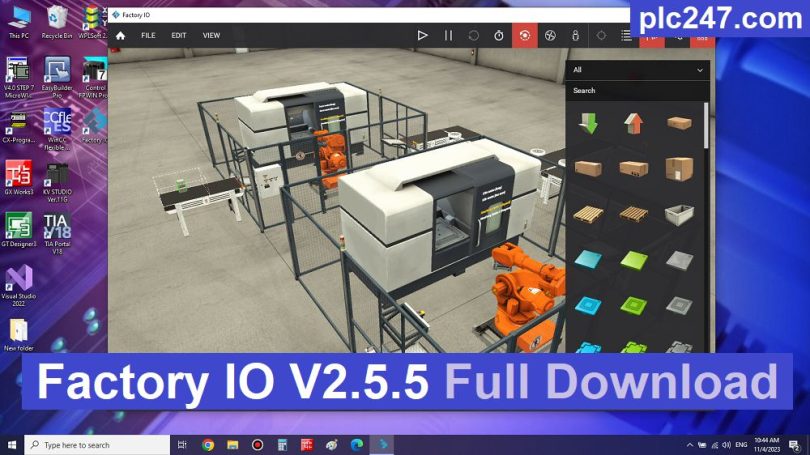Screen dimensions: 810x455
Task: Pick the small flat box in first row
Action: [679, 123]
